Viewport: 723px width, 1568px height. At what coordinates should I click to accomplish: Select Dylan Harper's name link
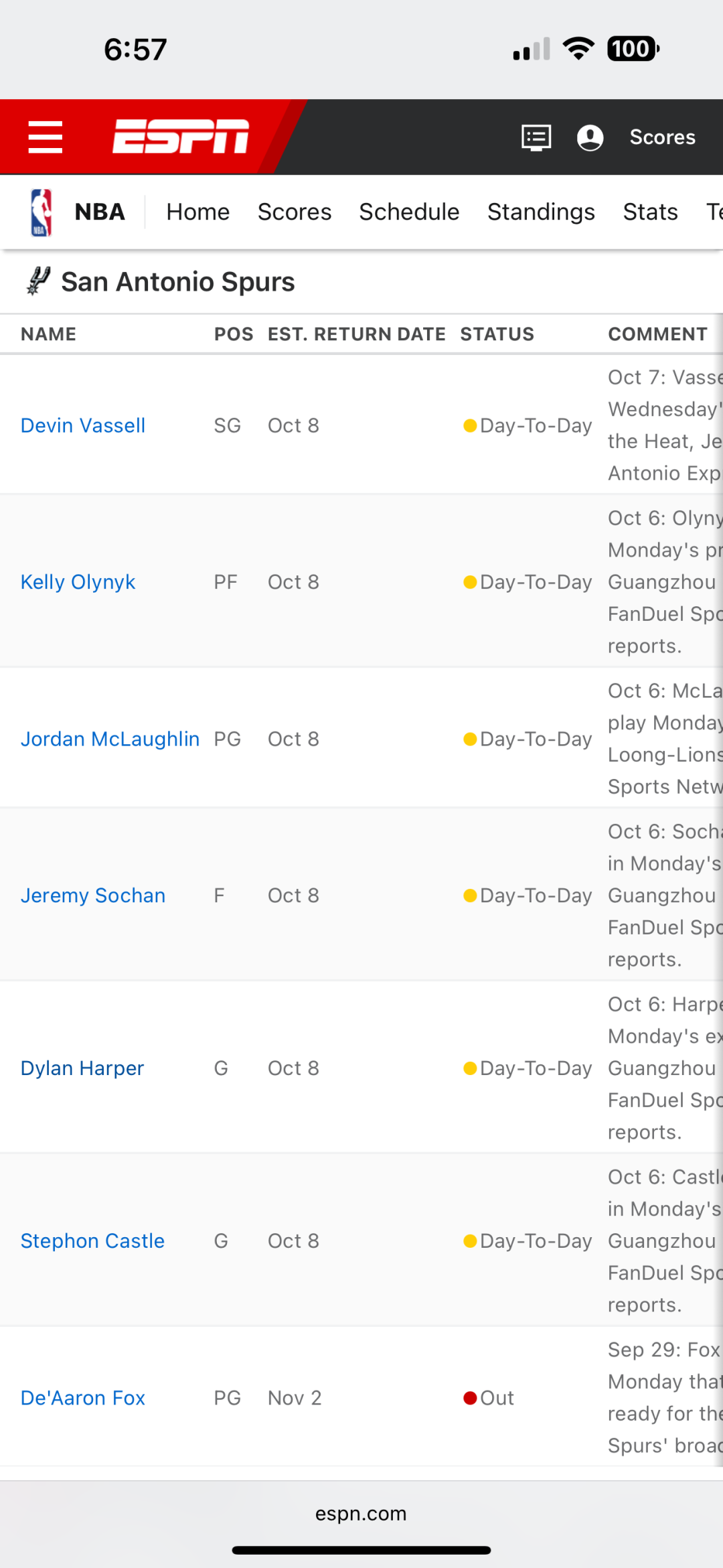pyautogui.click(x=82, y=1068)
